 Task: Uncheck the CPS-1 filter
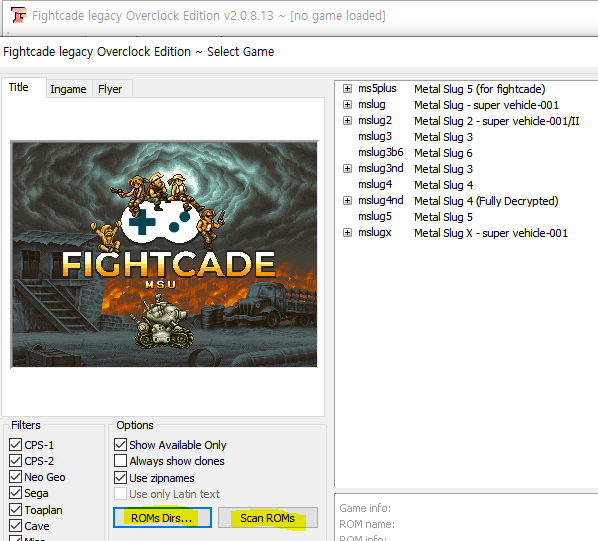16,444
